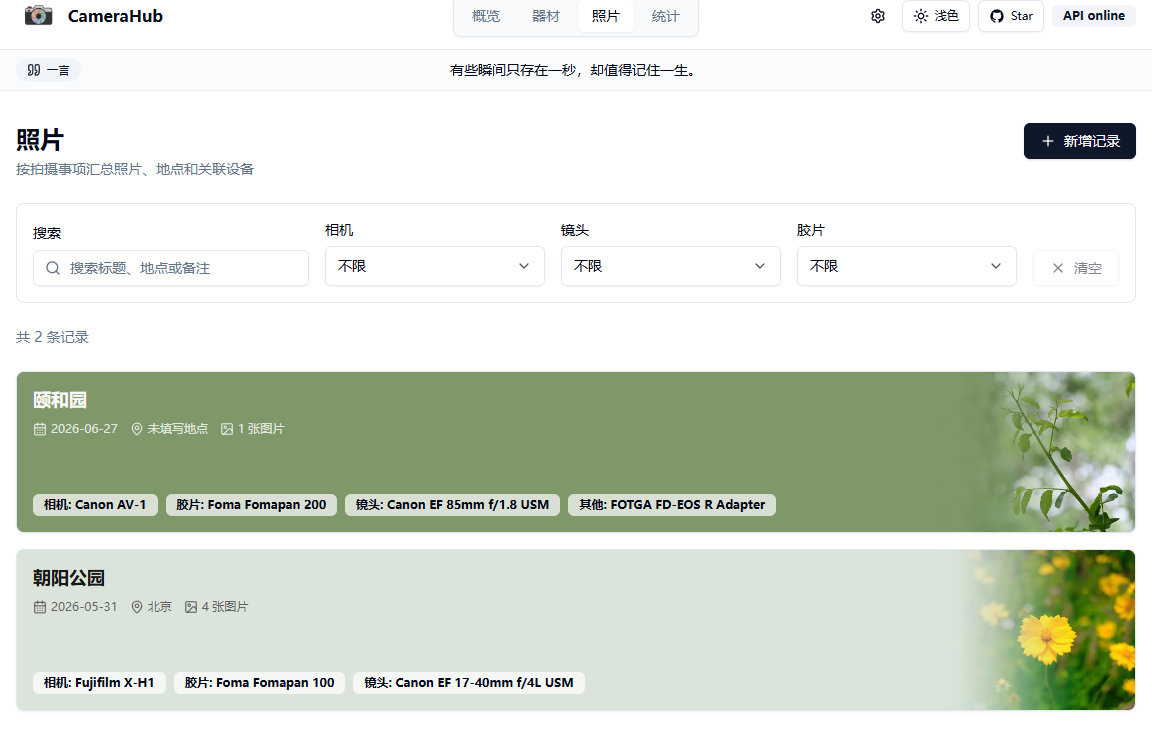Image resolution: width=1152 pixels, height=743 pixels.
Task: Open the GitHub Star link
Action: pyautogui.click(x=1011, y=16)
